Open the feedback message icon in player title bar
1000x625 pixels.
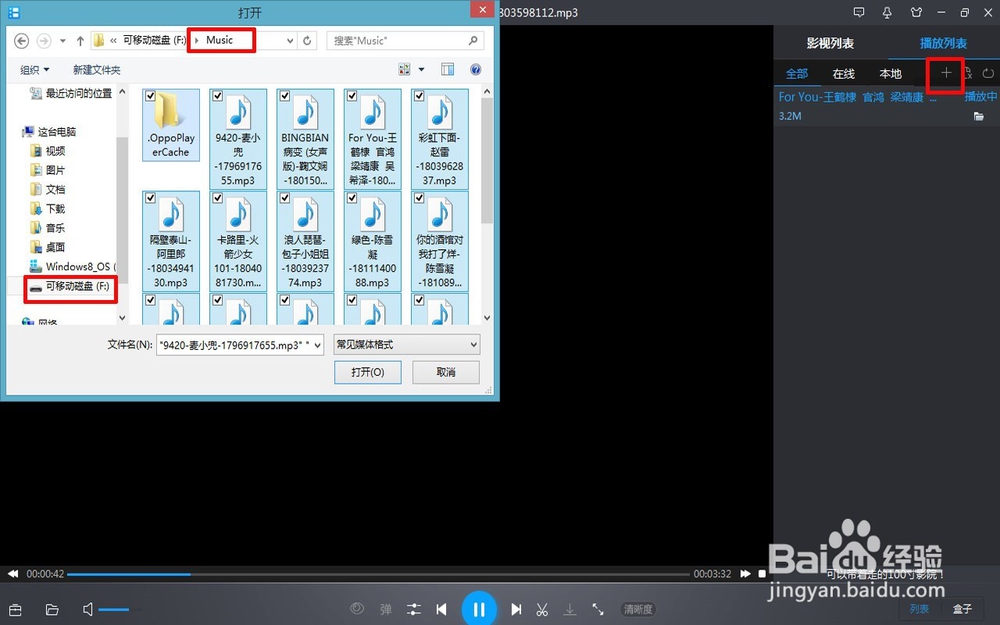(859, 12)
